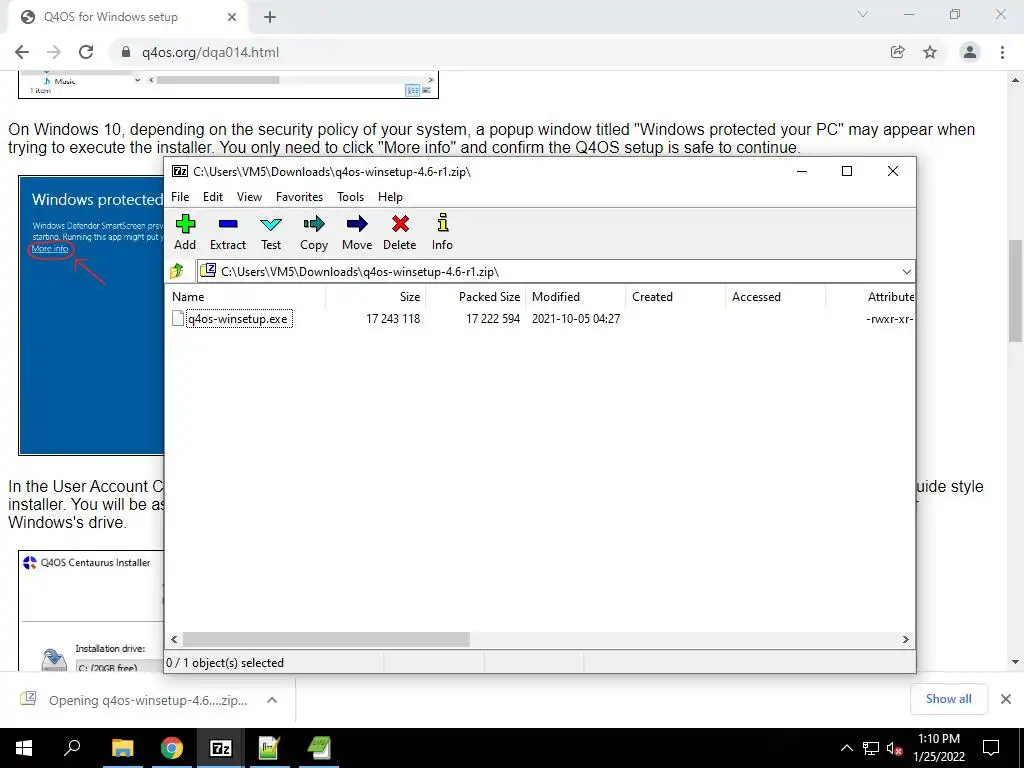Click the file size value 17 243 118
1024x768 pixels.
click(392, 319)
